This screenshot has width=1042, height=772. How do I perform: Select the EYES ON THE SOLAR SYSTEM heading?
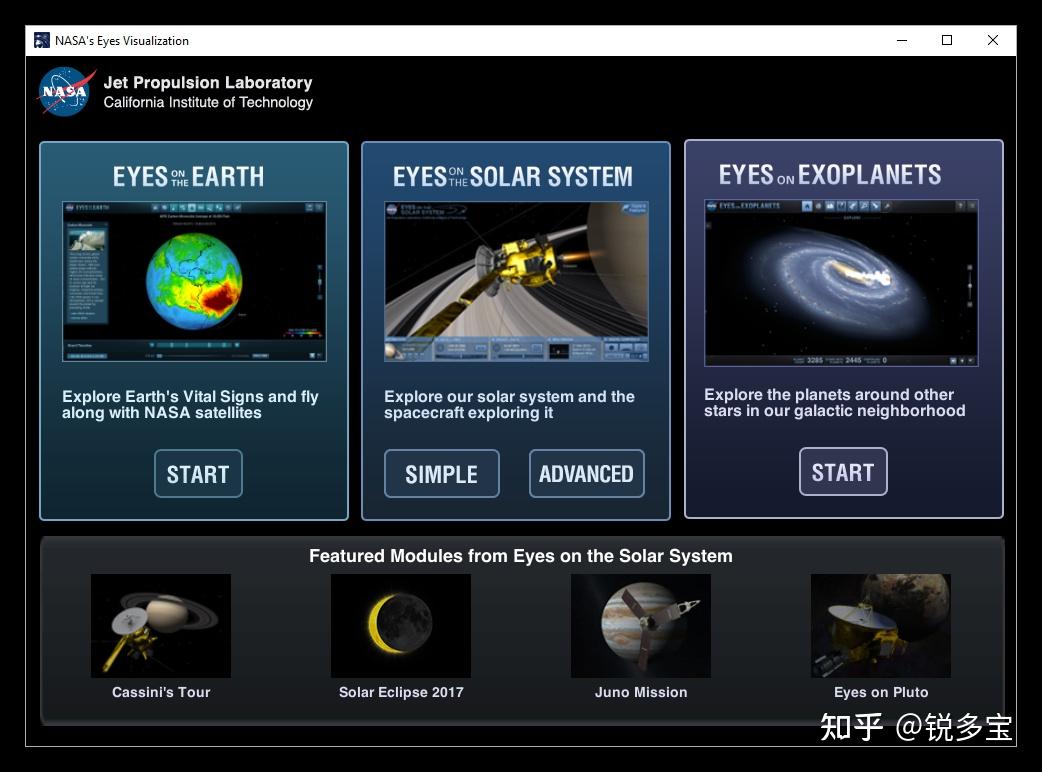point(515,175)
